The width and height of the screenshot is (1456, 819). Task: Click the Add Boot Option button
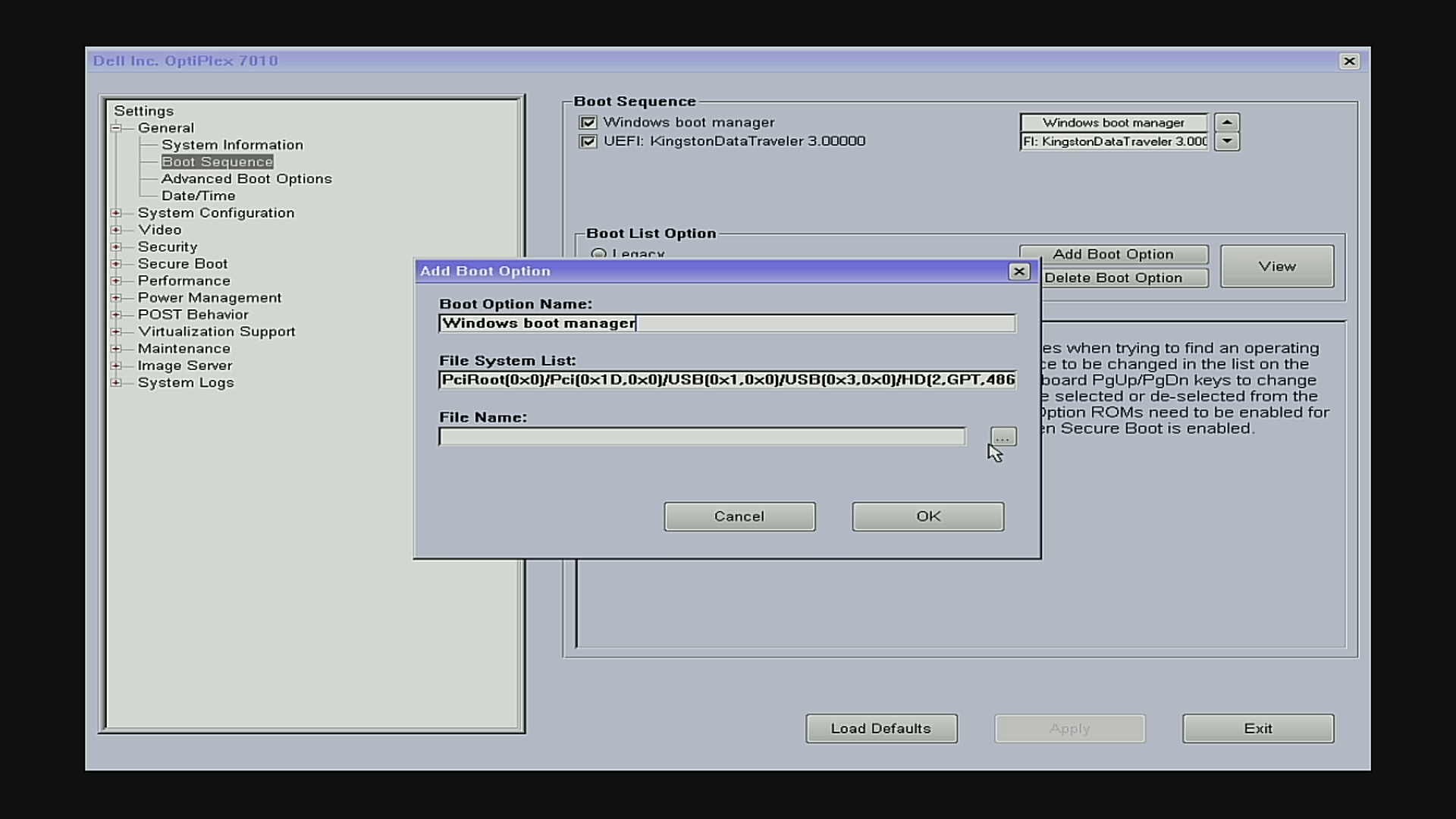1113,254
